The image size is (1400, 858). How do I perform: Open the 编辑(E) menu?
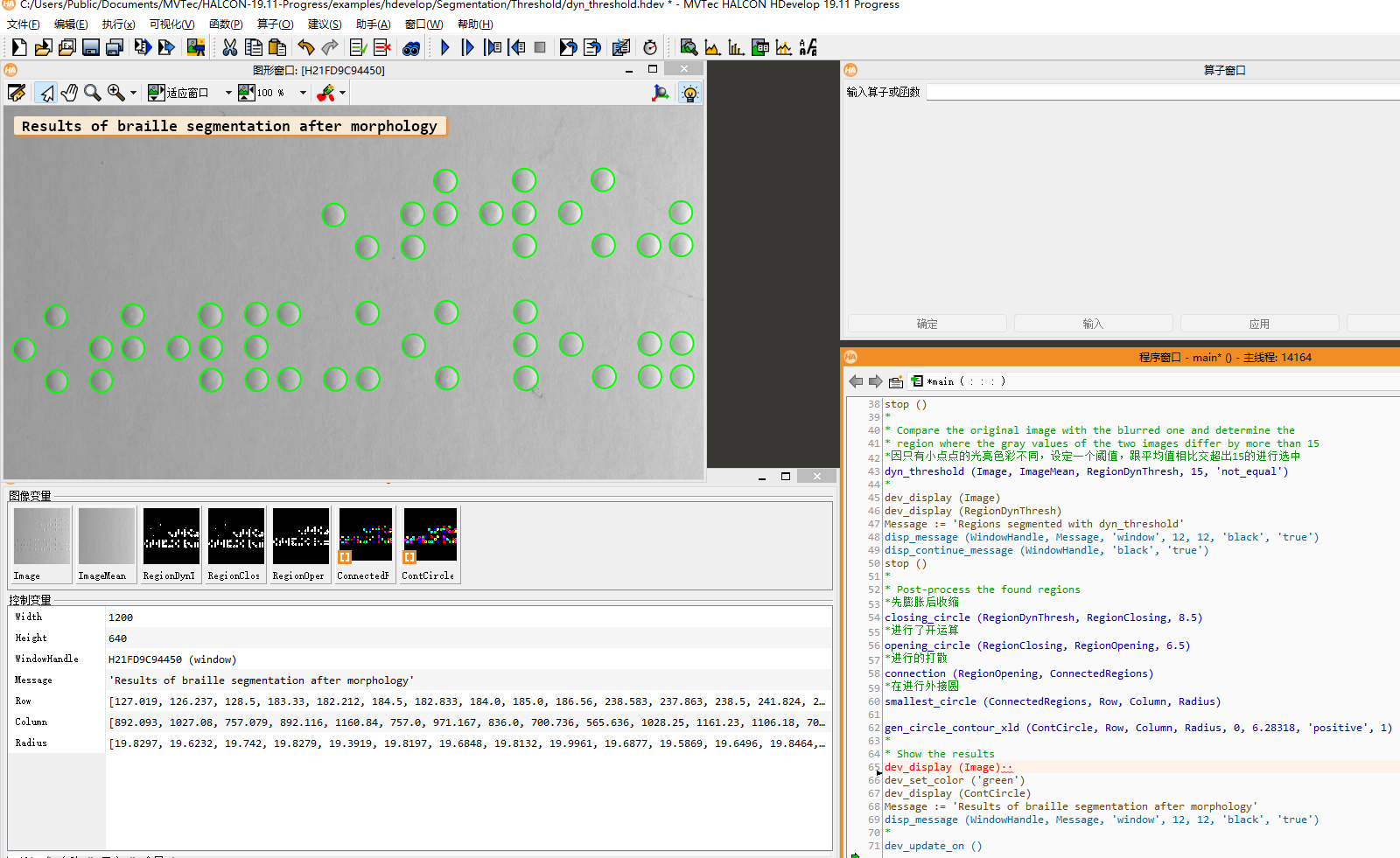click(71, 24)
